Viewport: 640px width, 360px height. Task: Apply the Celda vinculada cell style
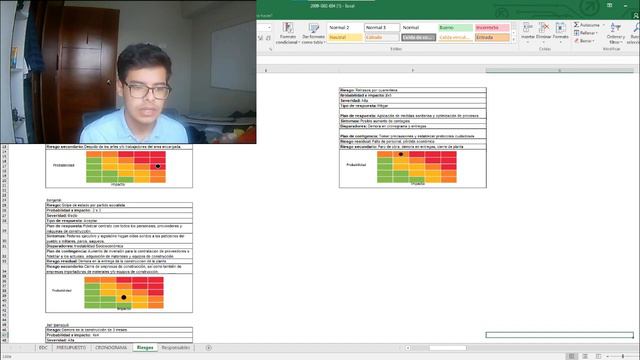point(456,37)
